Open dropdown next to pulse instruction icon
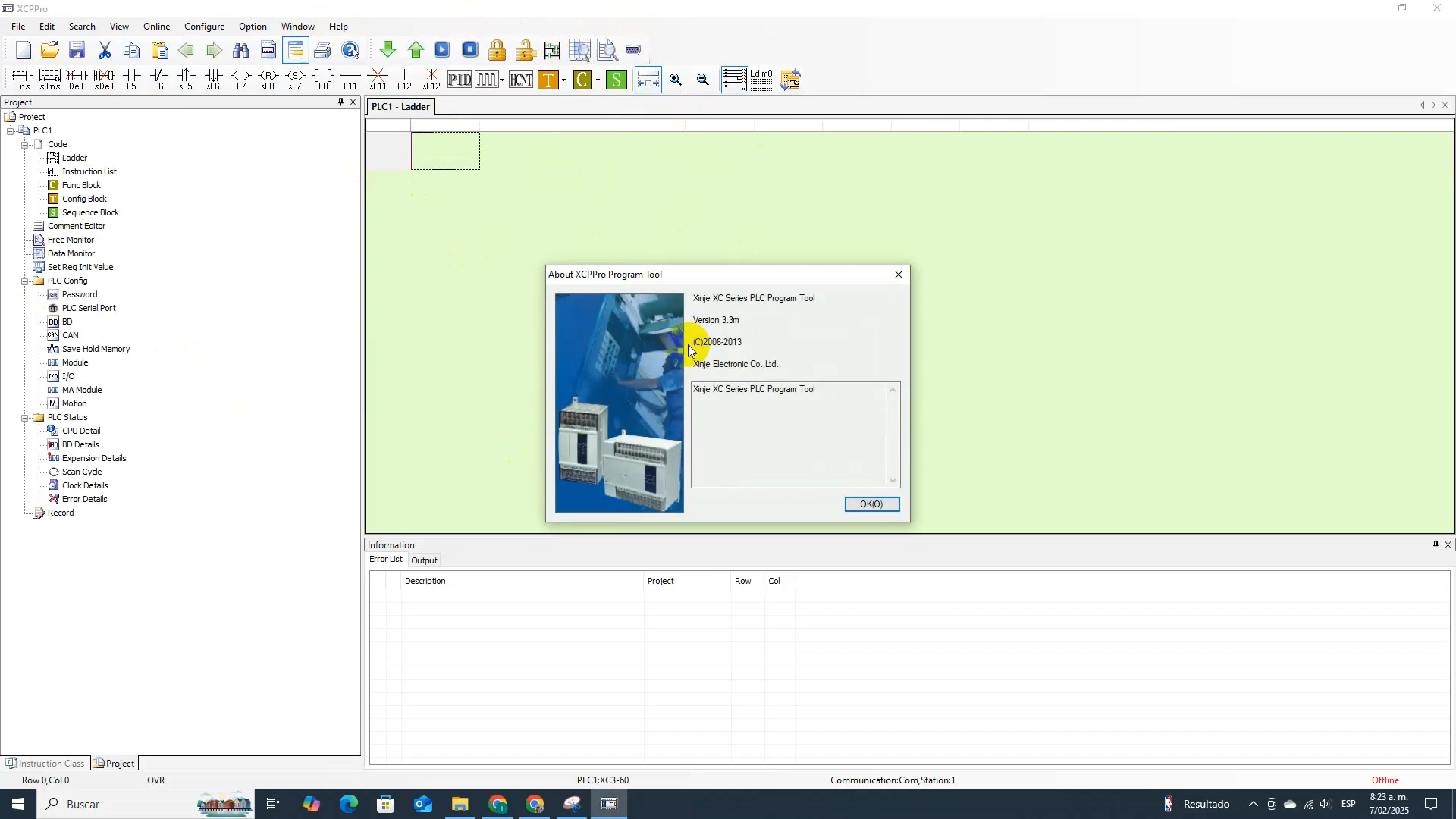The image size is (1456, 819). 502,80
